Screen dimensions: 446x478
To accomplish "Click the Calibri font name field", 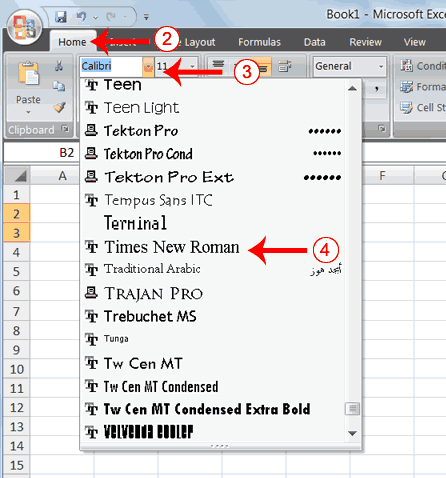I will pos(111,66).
